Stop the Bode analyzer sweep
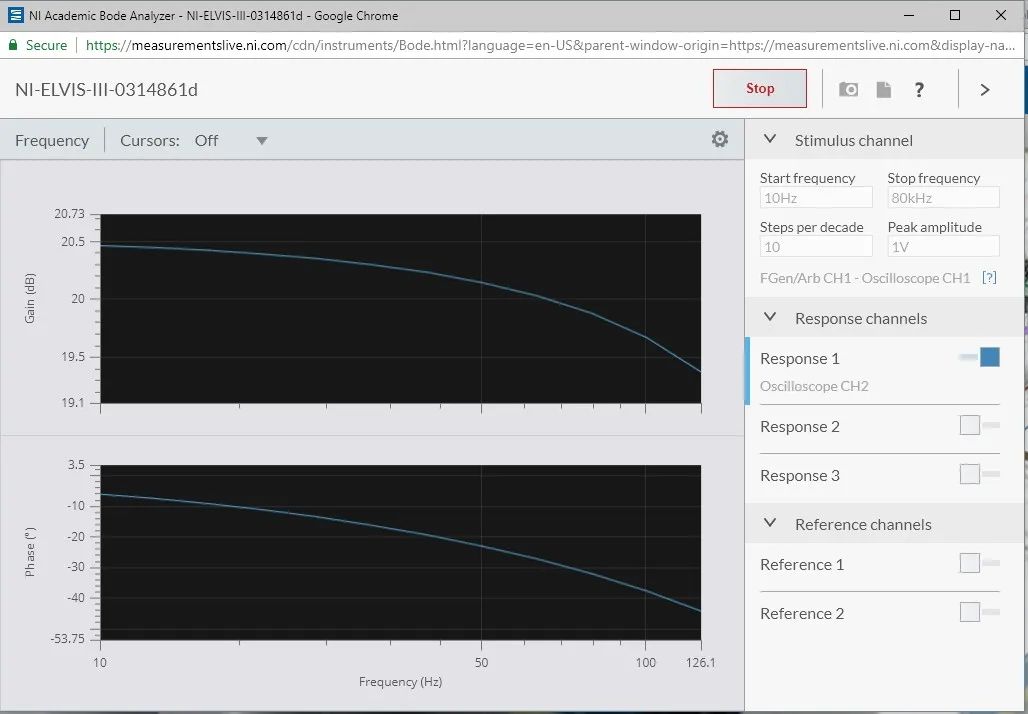This screenshot has height=714, width=1028. (760, 89)
